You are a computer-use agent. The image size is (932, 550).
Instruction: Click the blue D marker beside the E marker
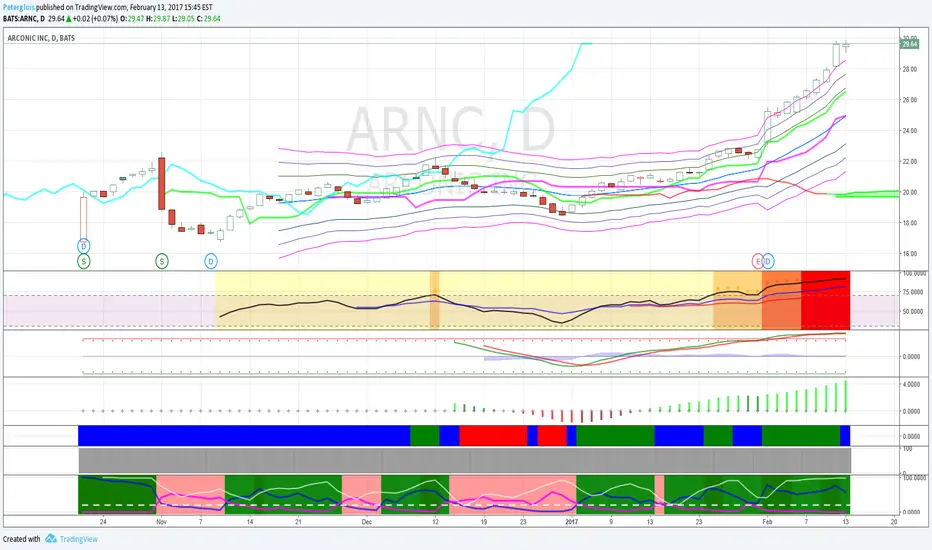coord(768,260)
